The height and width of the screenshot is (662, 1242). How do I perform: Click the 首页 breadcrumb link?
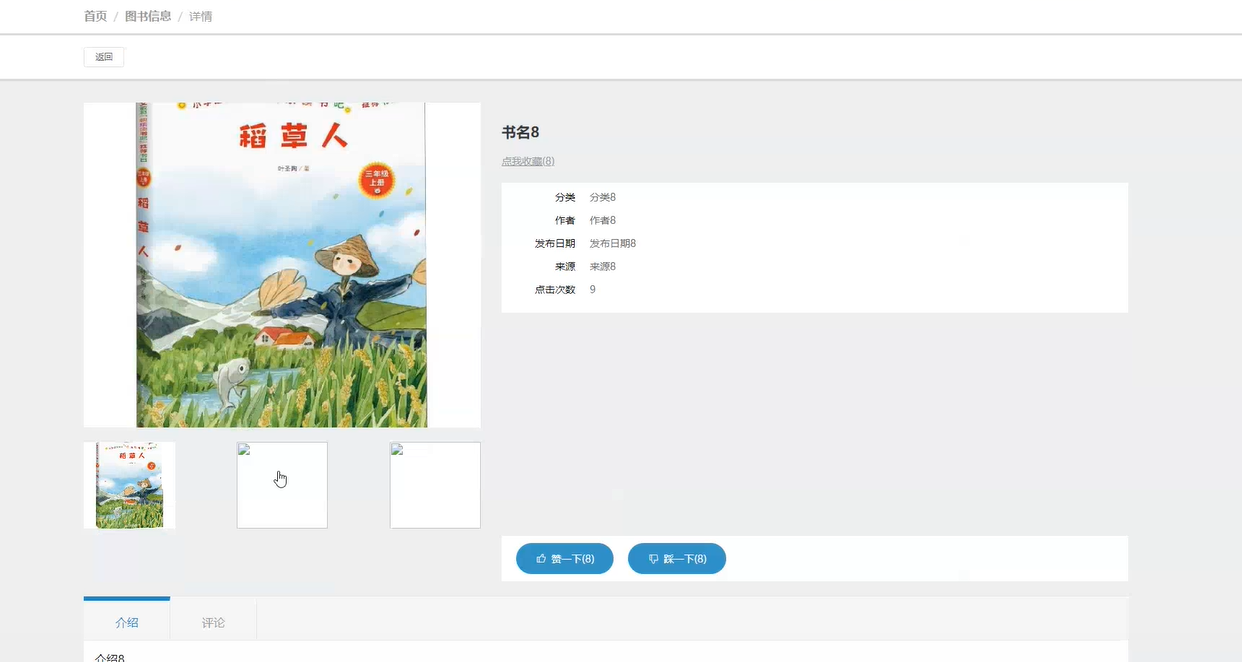[x=95, y=16]
